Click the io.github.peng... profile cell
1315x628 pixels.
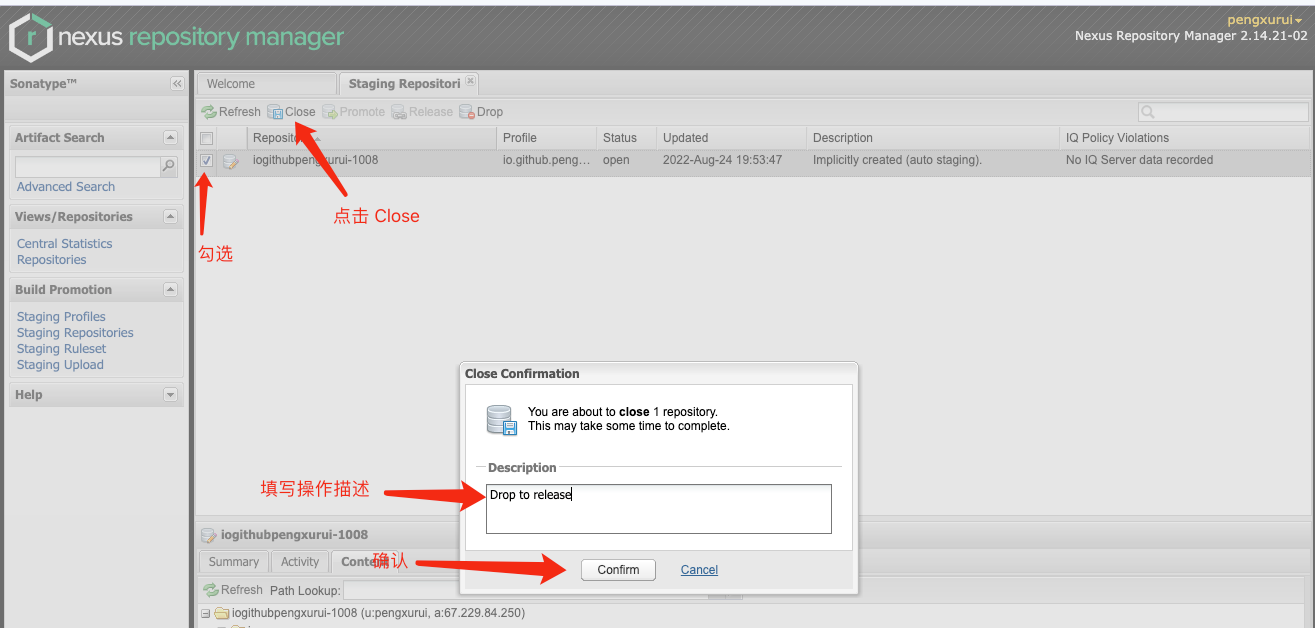[x=546, y=160]
